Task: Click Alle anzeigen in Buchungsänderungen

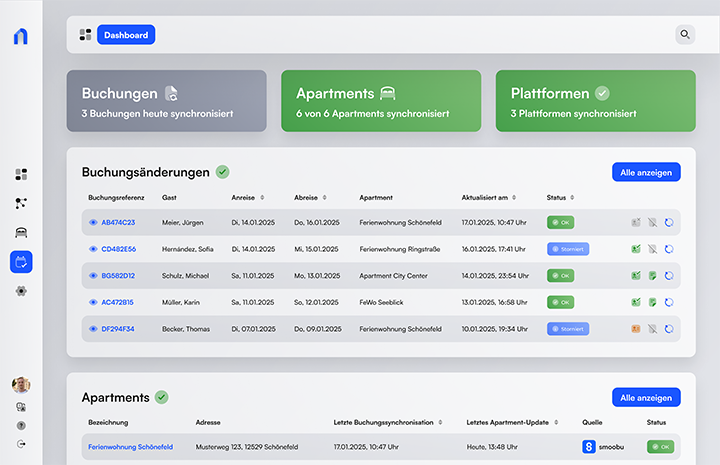Action: click(645, 173)
